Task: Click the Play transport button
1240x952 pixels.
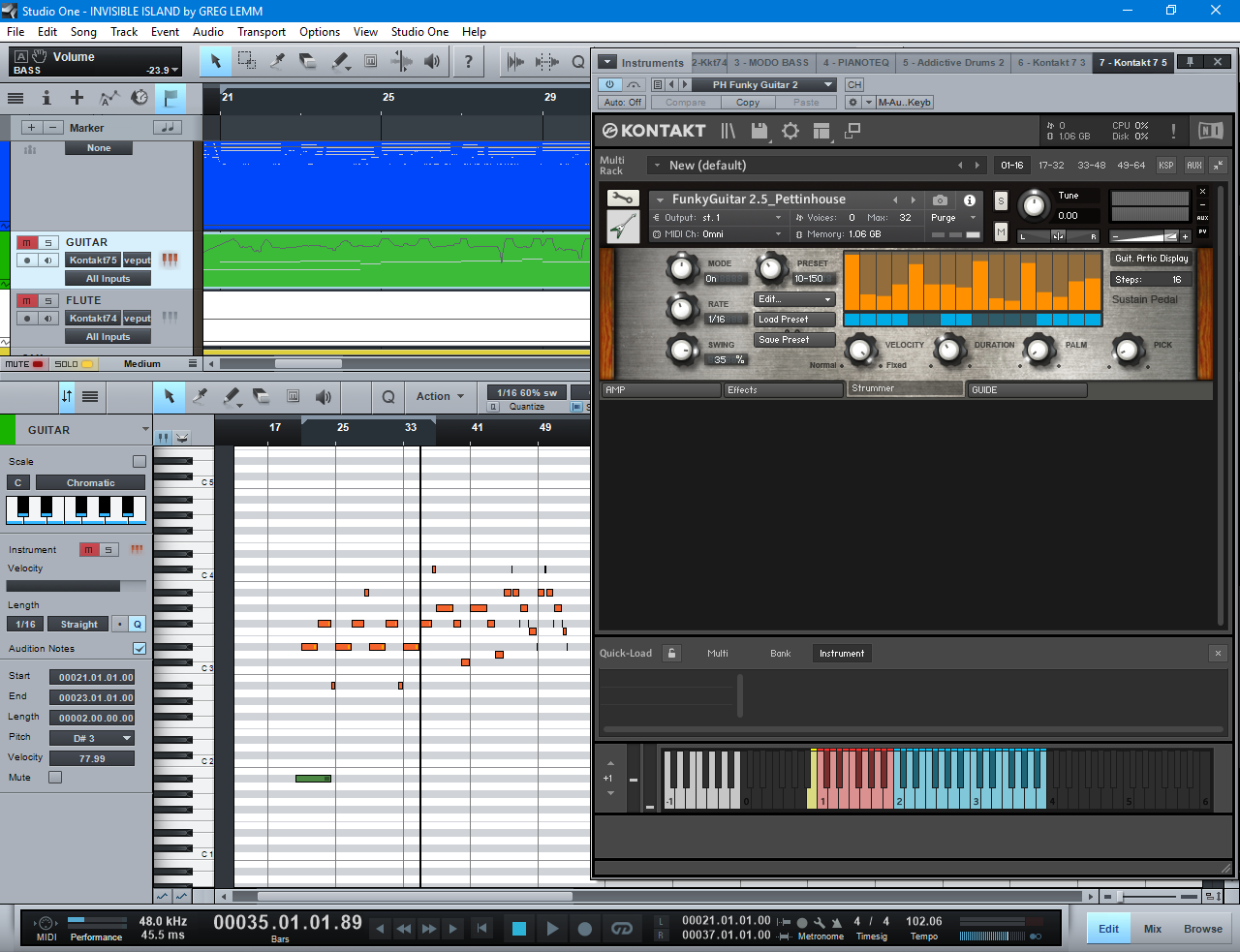Action: [552, 929]
